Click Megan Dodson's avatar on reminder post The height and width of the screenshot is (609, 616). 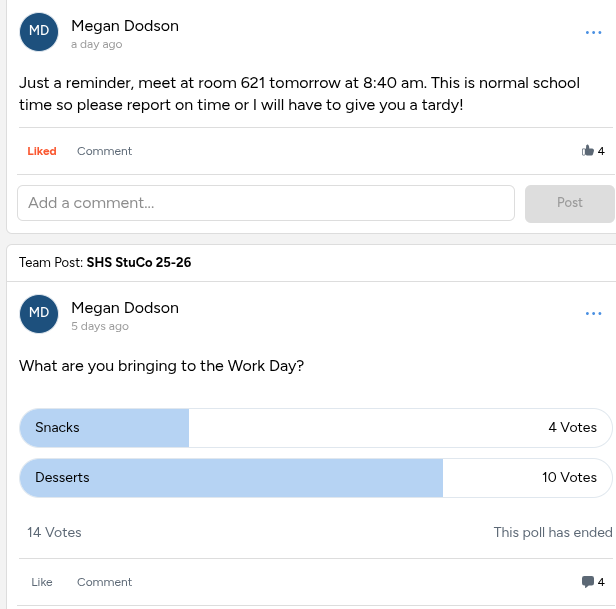tap(39, 31)
